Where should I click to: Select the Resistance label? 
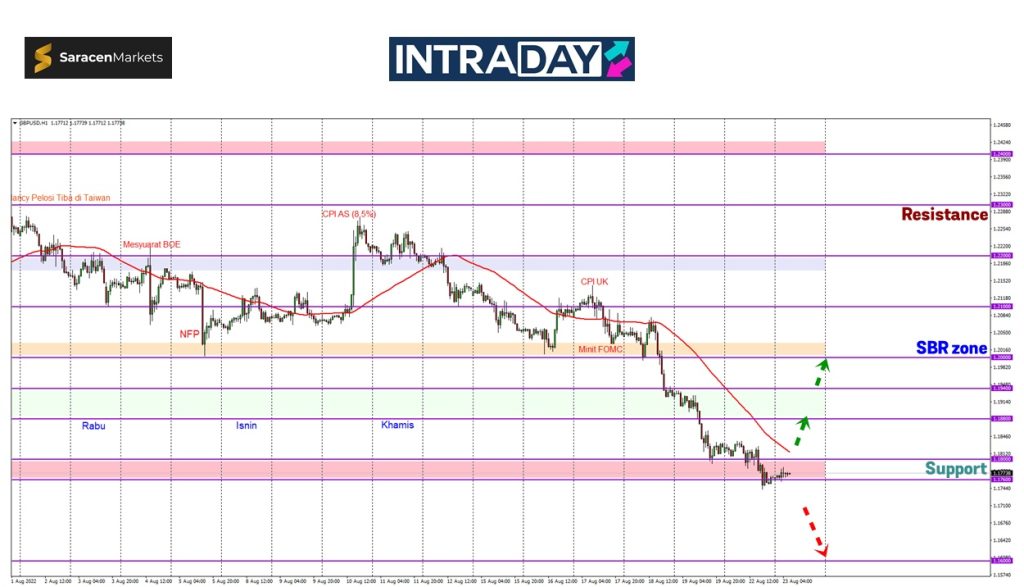coord(943,214)
